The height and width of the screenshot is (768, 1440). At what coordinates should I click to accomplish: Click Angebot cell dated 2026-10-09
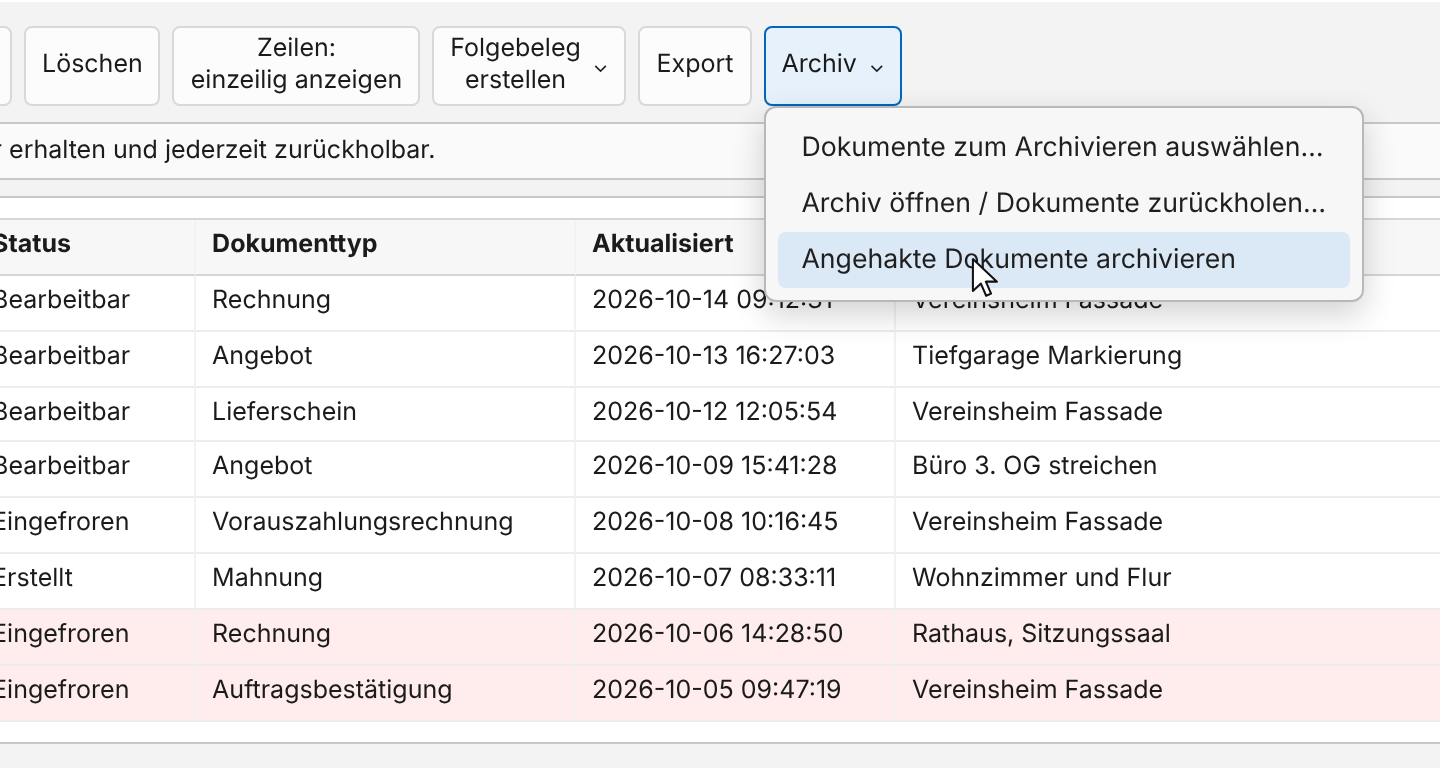pos(385,467)
